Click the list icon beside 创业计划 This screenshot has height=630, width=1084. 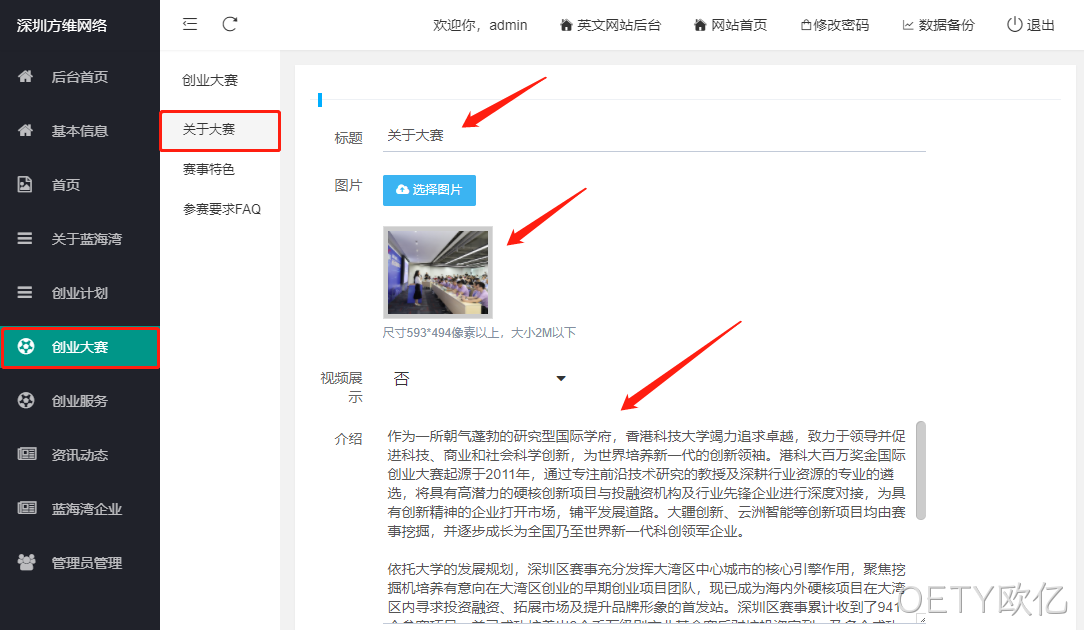[x=25, y=293]
